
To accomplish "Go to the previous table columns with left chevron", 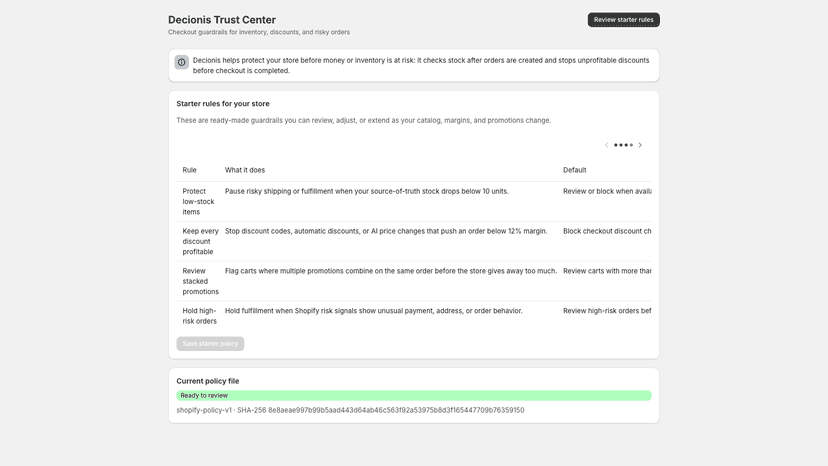I will 606,145.
